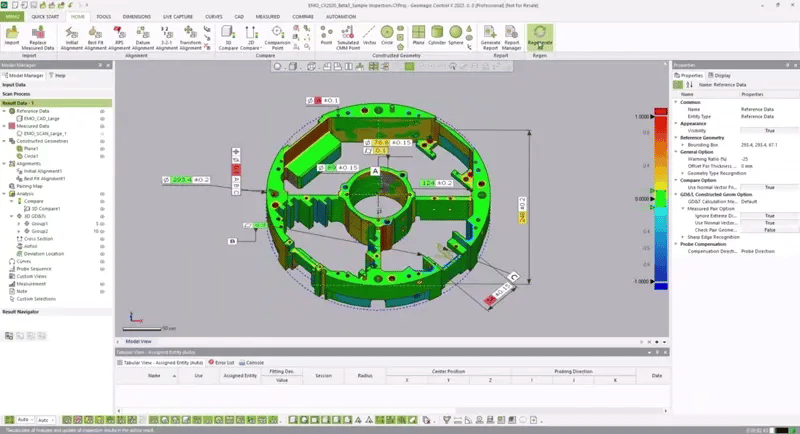
Task: Collapse the Analysis tree node
Action: point(4,193)
